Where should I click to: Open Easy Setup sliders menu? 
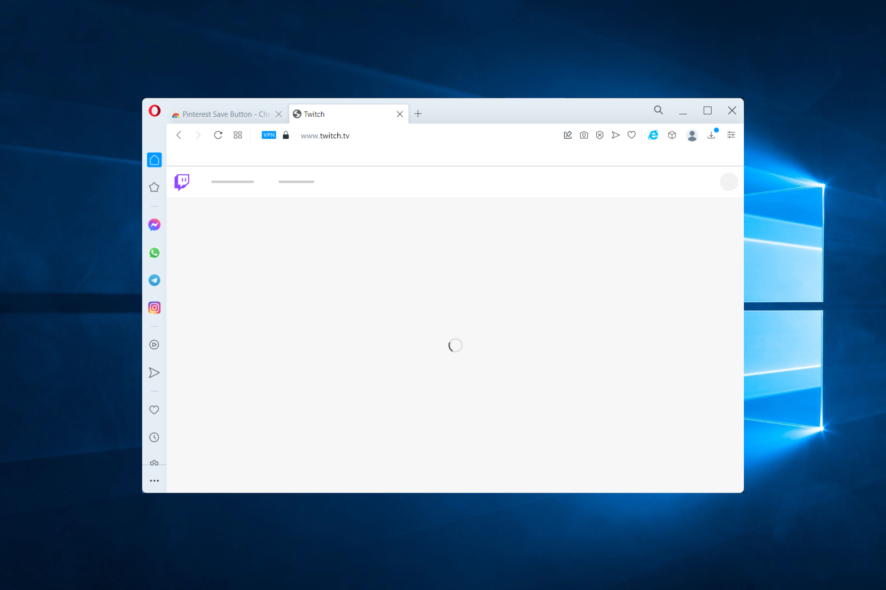click(x=731, y=135)
